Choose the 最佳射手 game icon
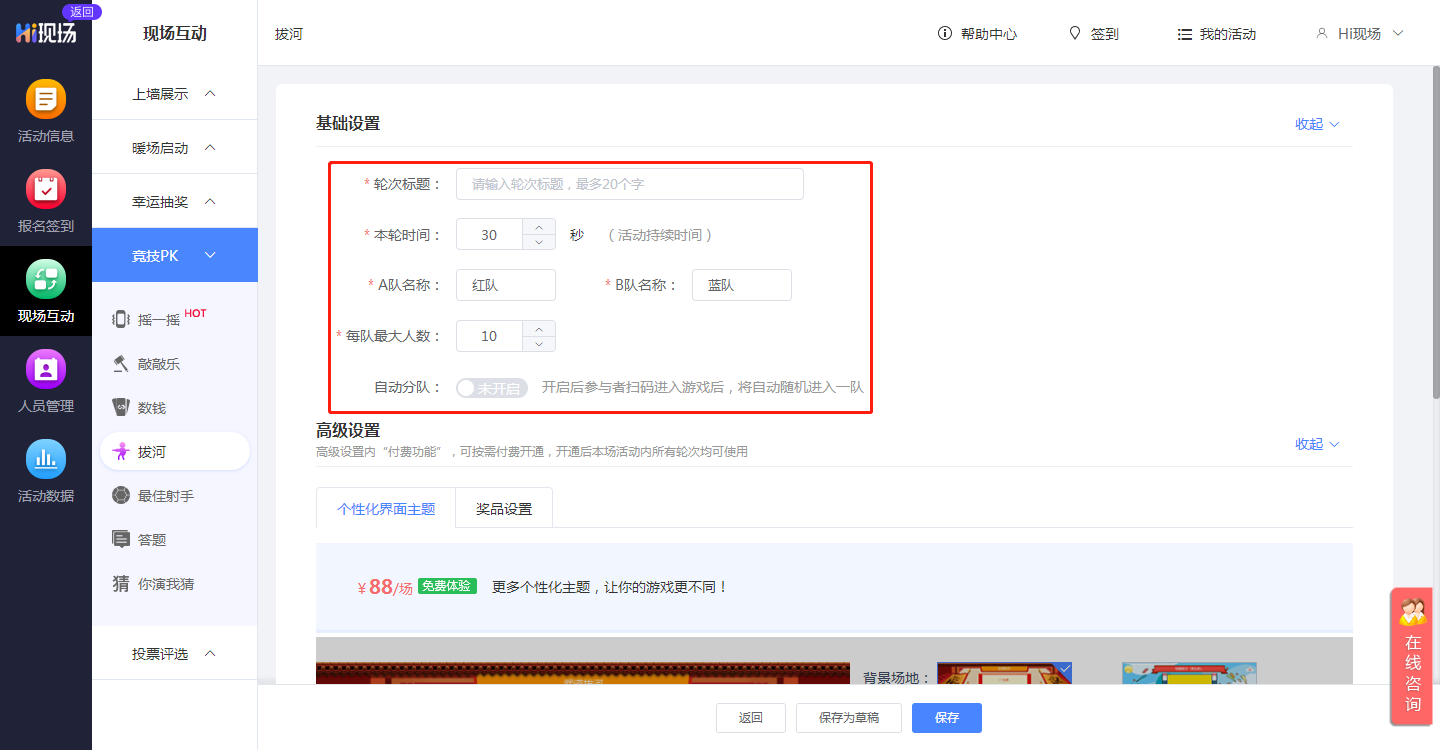1440x750 pixels. click(121, 496)
